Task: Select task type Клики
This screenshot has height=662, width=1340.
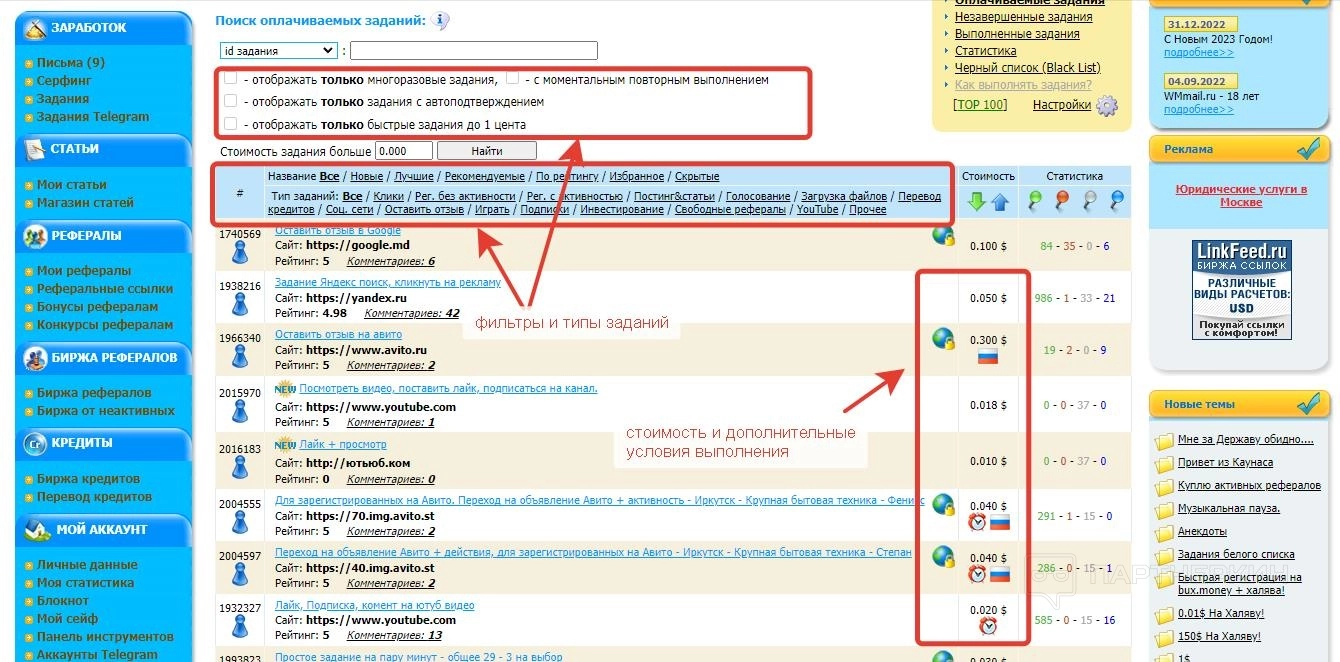Action: point(389,197)
